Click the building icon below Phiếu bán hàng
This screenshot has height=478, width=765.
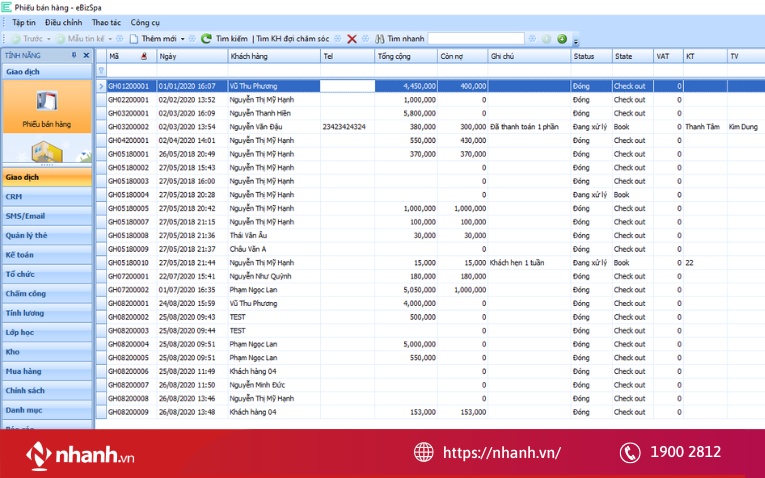click(46, 152)
